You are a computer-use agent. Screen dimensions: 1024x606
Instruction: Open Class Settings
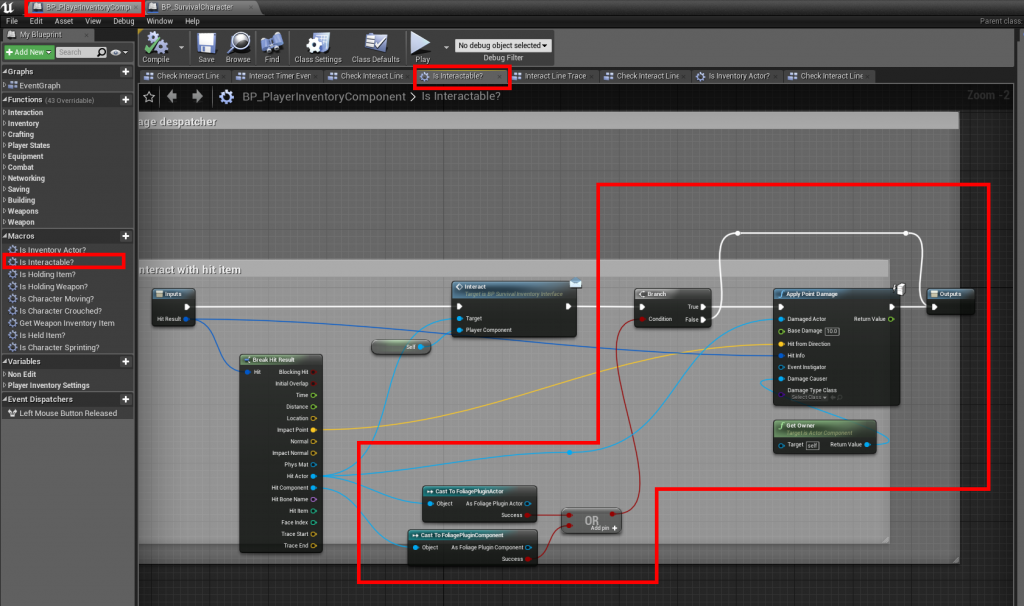pos(318,48)
